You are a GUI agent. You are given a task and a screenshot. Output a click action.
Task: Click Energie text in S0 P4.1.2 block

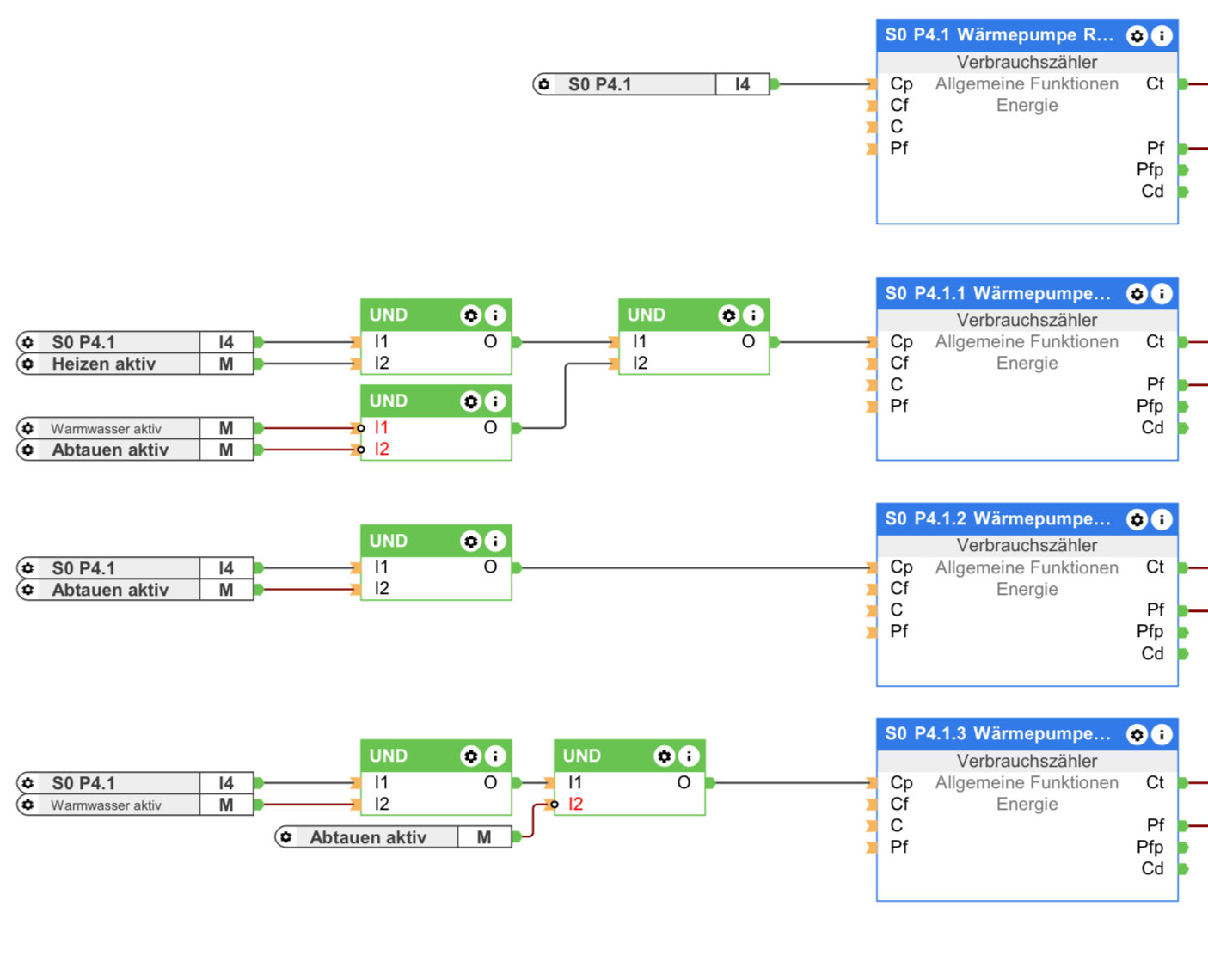pyautogui.click(x=1027, y=590)
